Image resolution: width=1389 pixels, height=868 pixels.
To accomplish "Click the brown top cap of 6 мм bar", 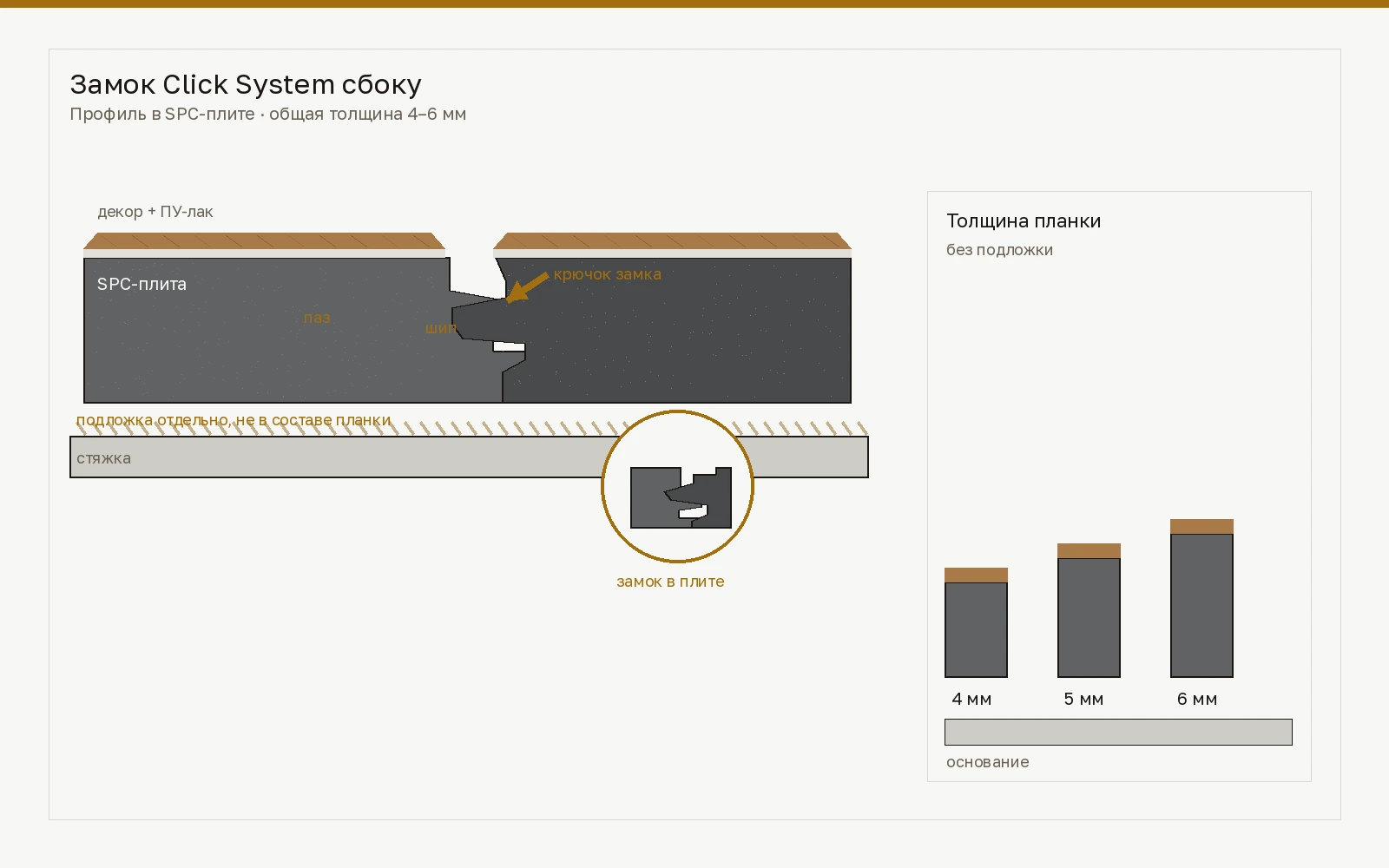I will point(1201,526).
